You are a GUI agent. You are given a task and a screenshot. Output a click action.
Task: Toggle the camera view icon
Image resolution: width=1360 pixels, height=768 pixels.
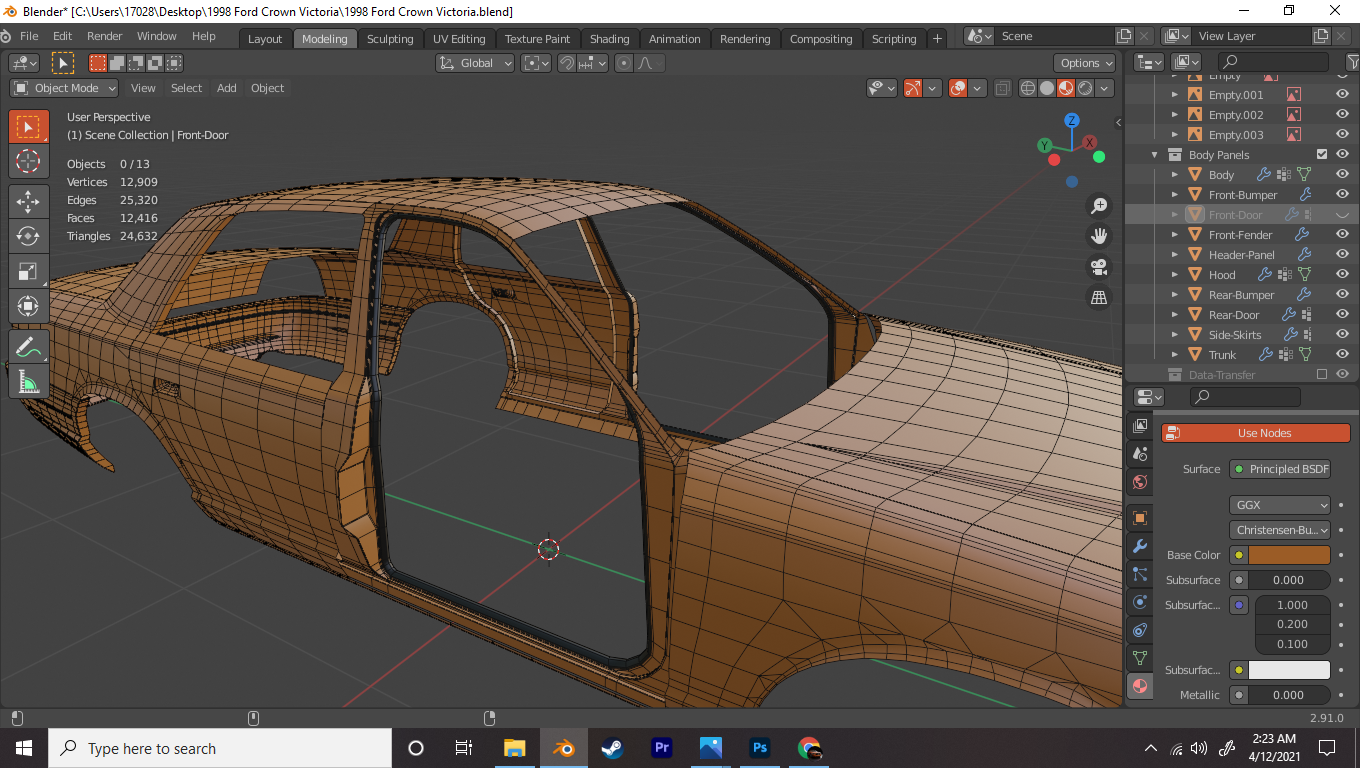(x=1099, y=267)
